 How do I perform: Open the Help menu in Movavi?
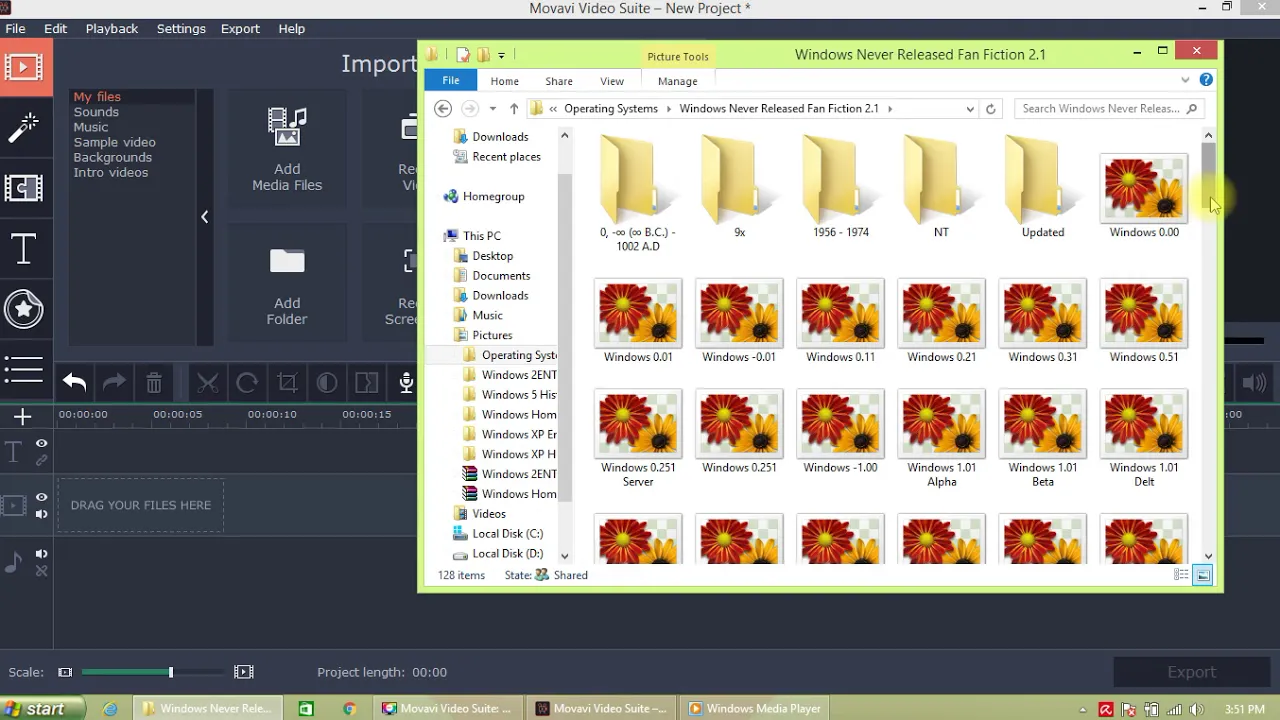292,29
